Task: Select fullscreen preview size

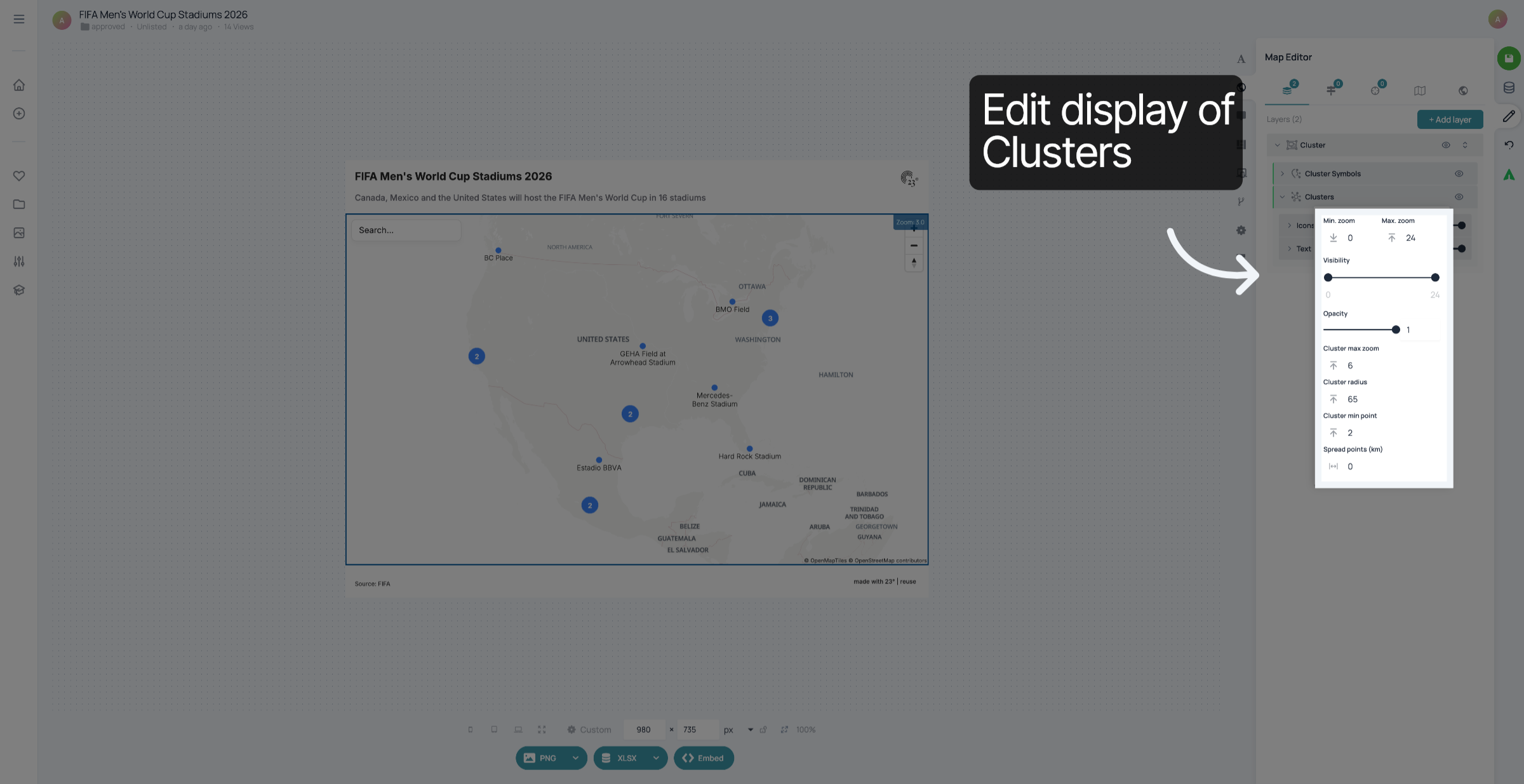Action: [542, 730]
